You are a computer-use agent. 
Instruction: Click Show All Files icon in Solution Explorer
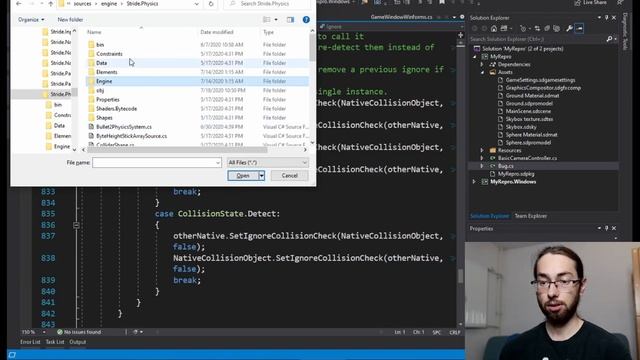point(556,29)
